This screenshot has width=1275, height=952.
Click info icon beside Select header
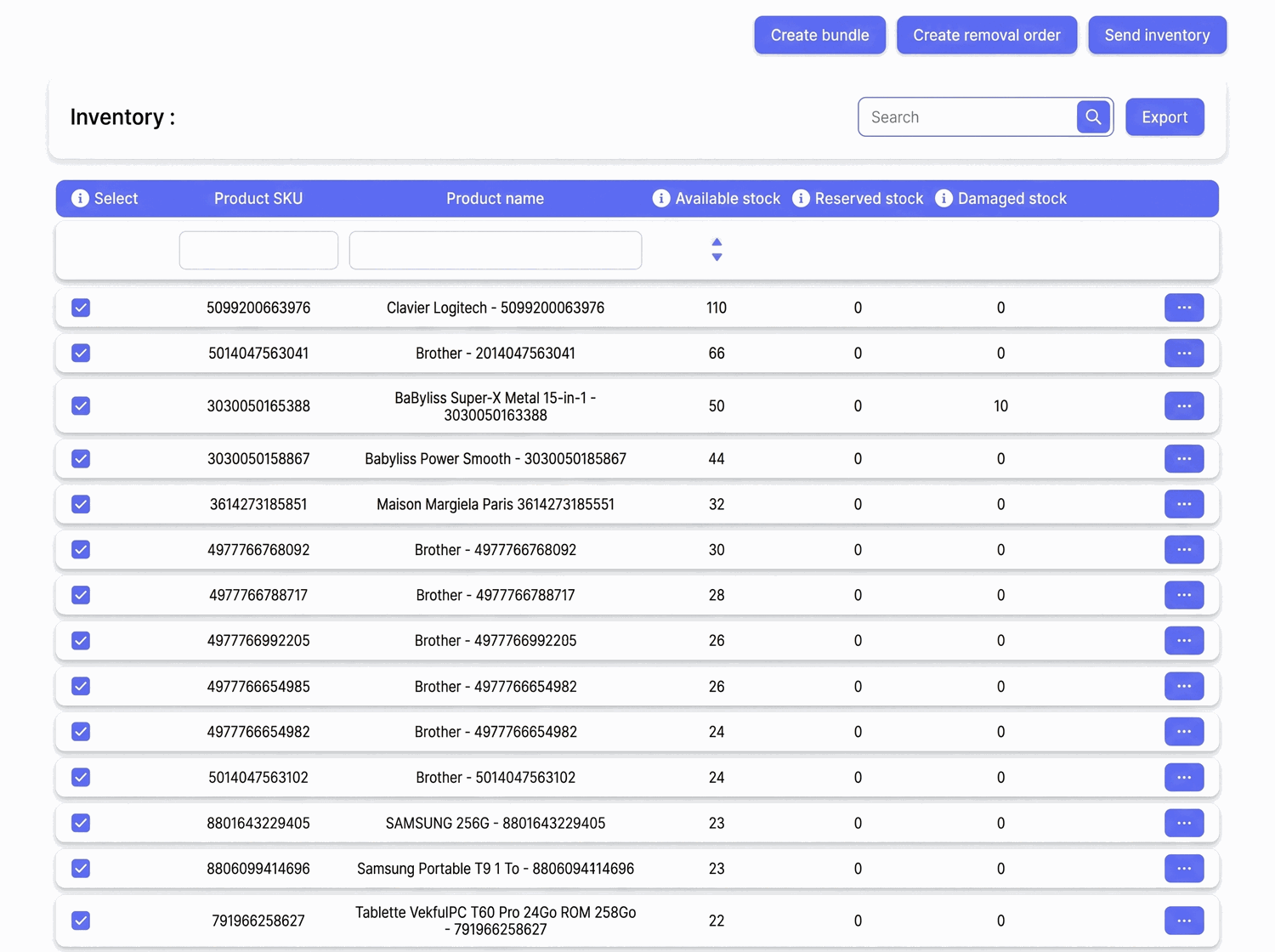click(x=80, y=198)
